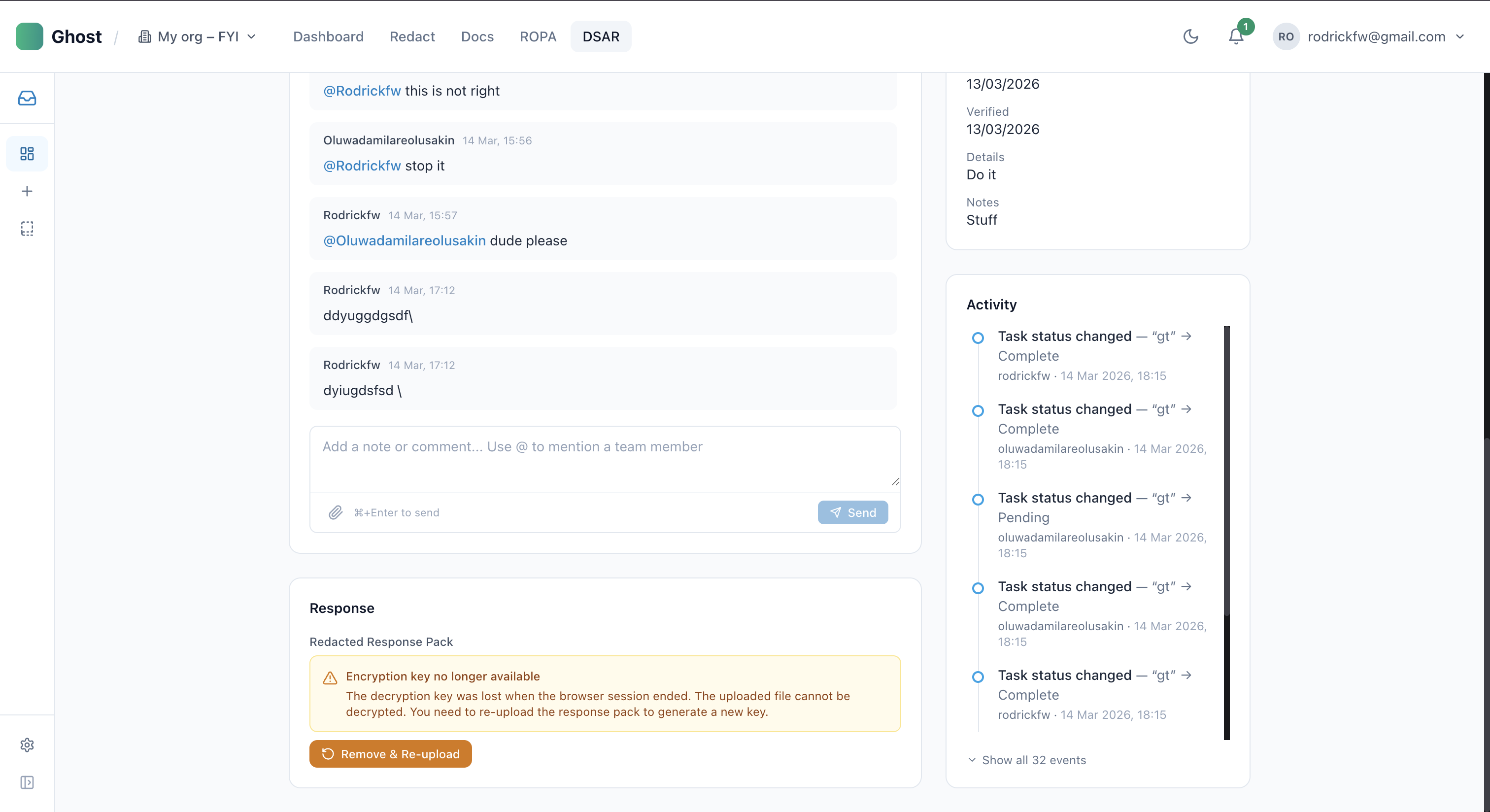Viewport: 1490px width, 812px height.
Task: Click the plus icon in sidebar
Action: 27,191
